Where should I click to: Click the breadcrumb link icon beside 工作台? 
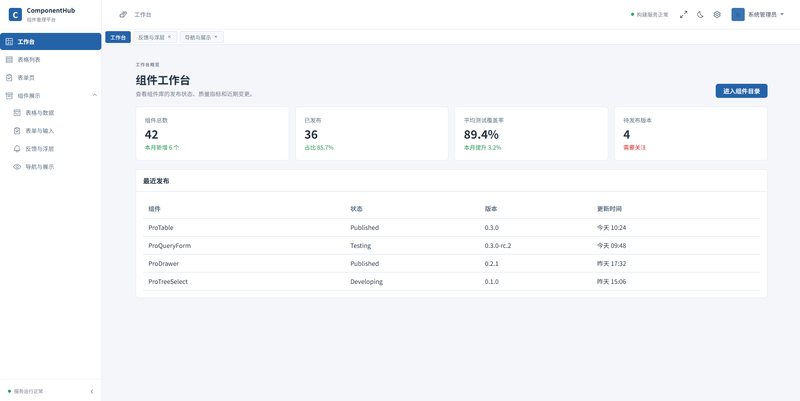click(x=123, y=15)
